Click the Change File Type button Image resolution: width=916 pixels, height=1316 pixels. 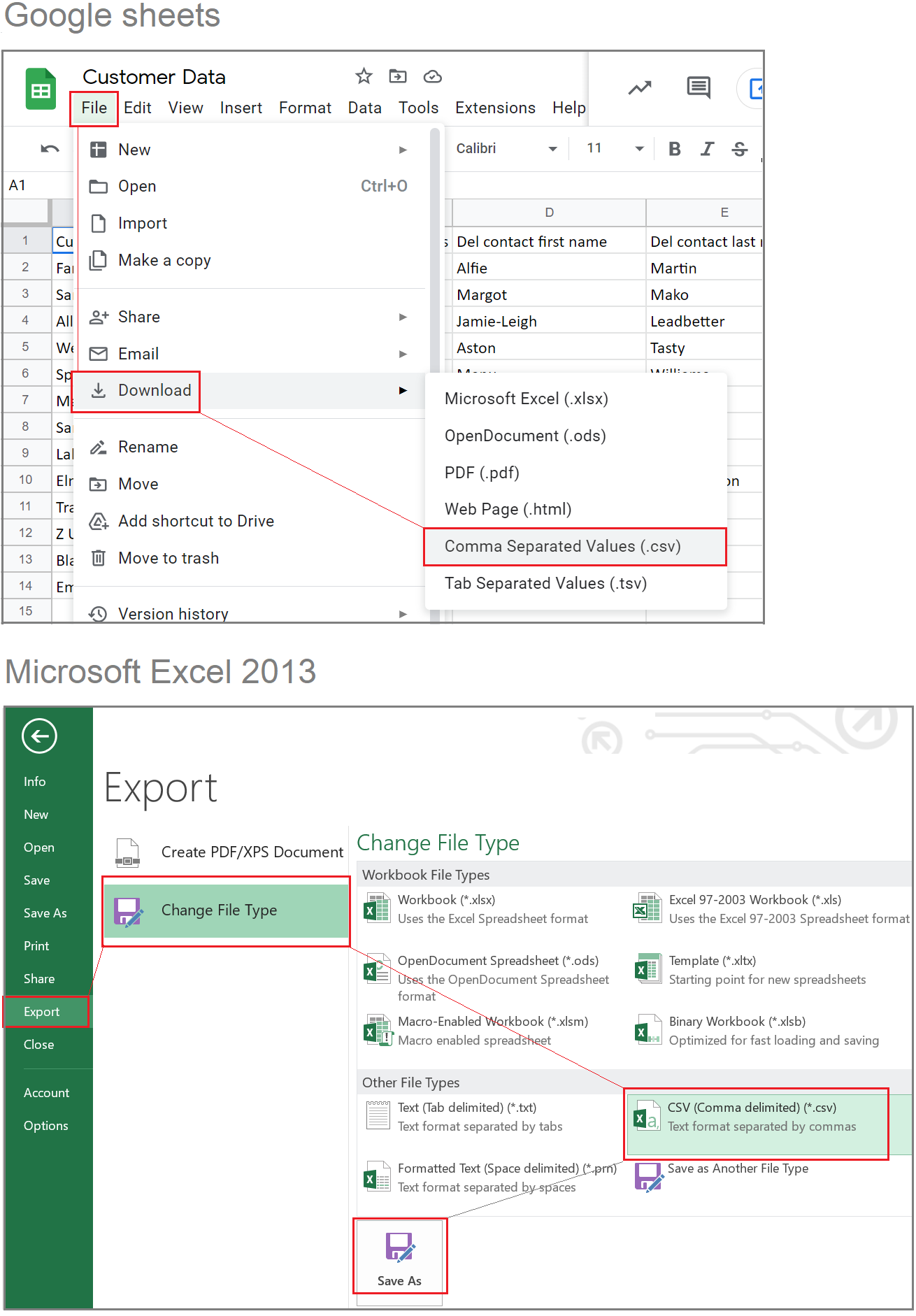[x=226, y=911]
